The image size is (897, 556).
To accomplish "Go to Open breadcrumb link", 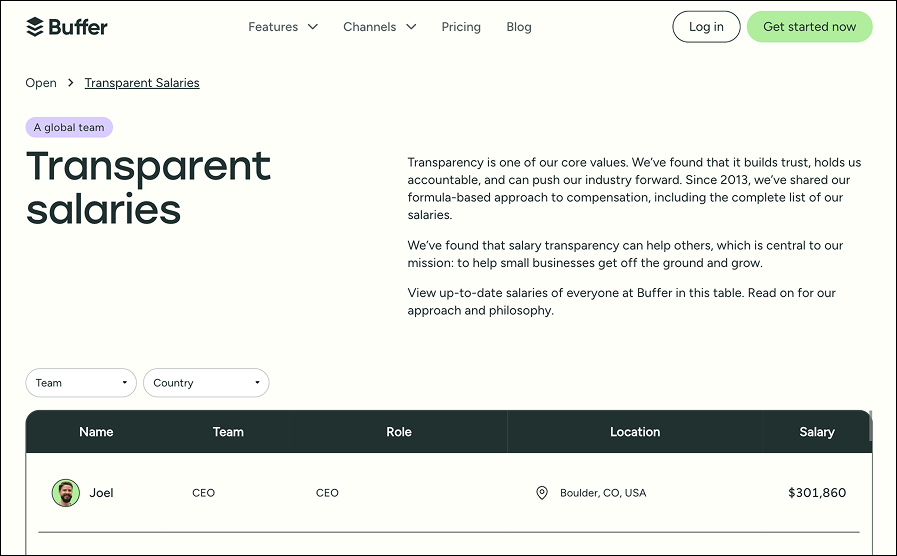I will coord(41,83).
